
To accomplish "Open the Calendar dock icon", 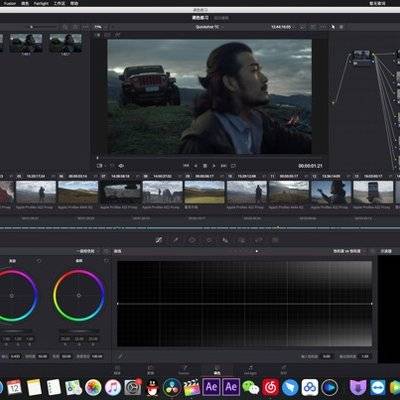I will click(14, 387).
